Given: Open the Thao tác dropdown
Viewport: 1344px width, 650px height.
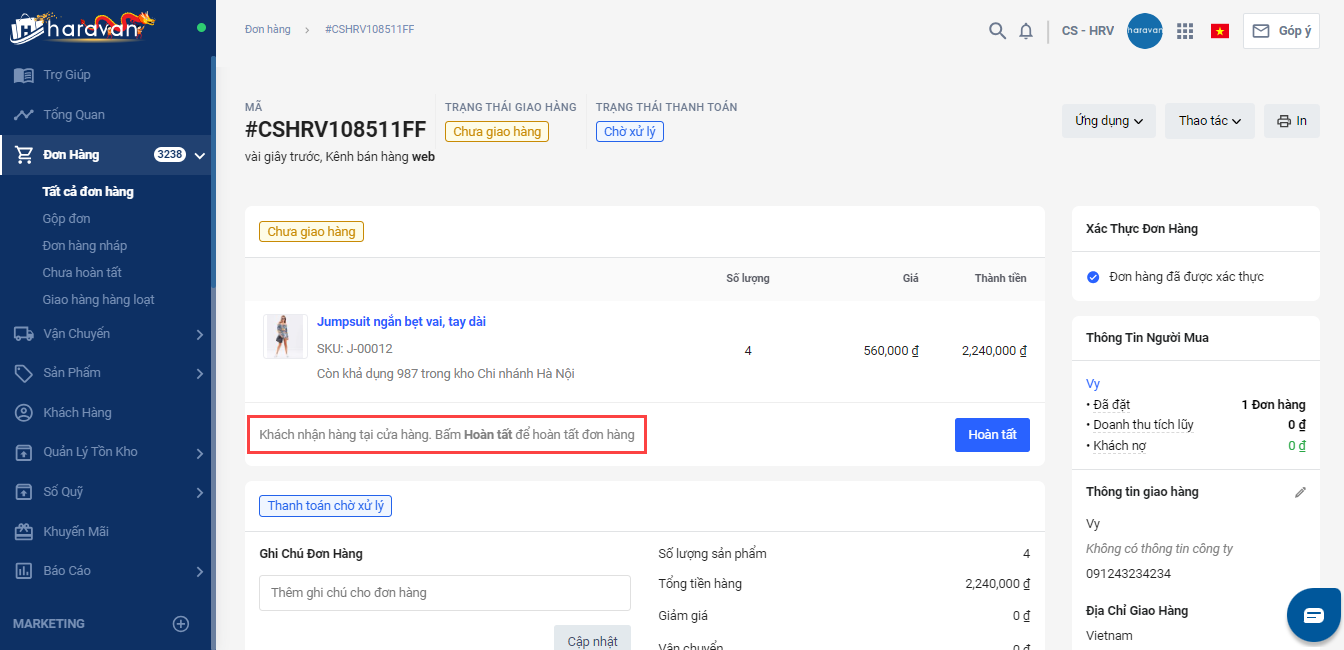Looking at the screenshot, I should [1209, 121].
